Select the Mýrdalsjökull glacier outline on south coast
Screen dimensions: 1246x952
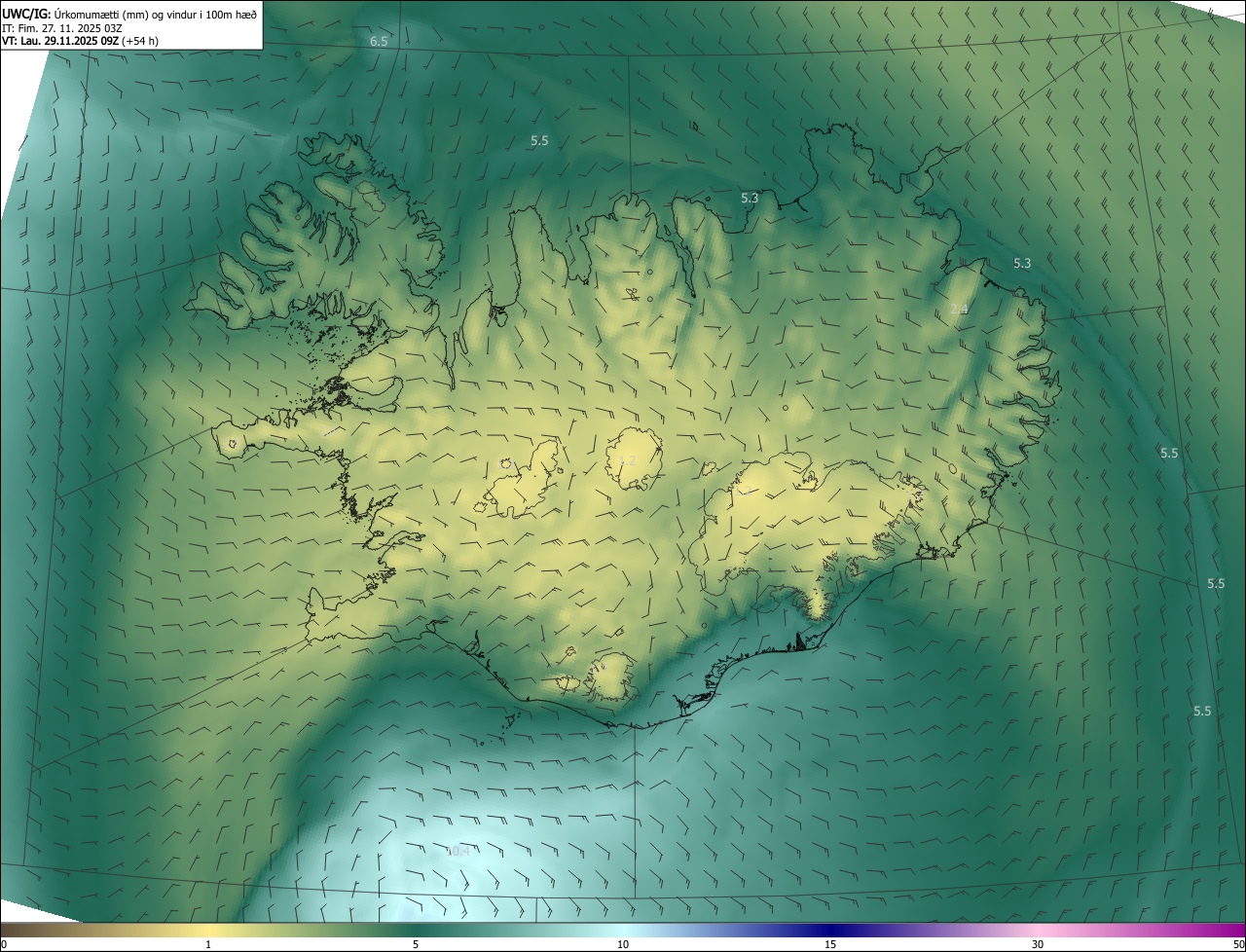(x=611, y=677)
